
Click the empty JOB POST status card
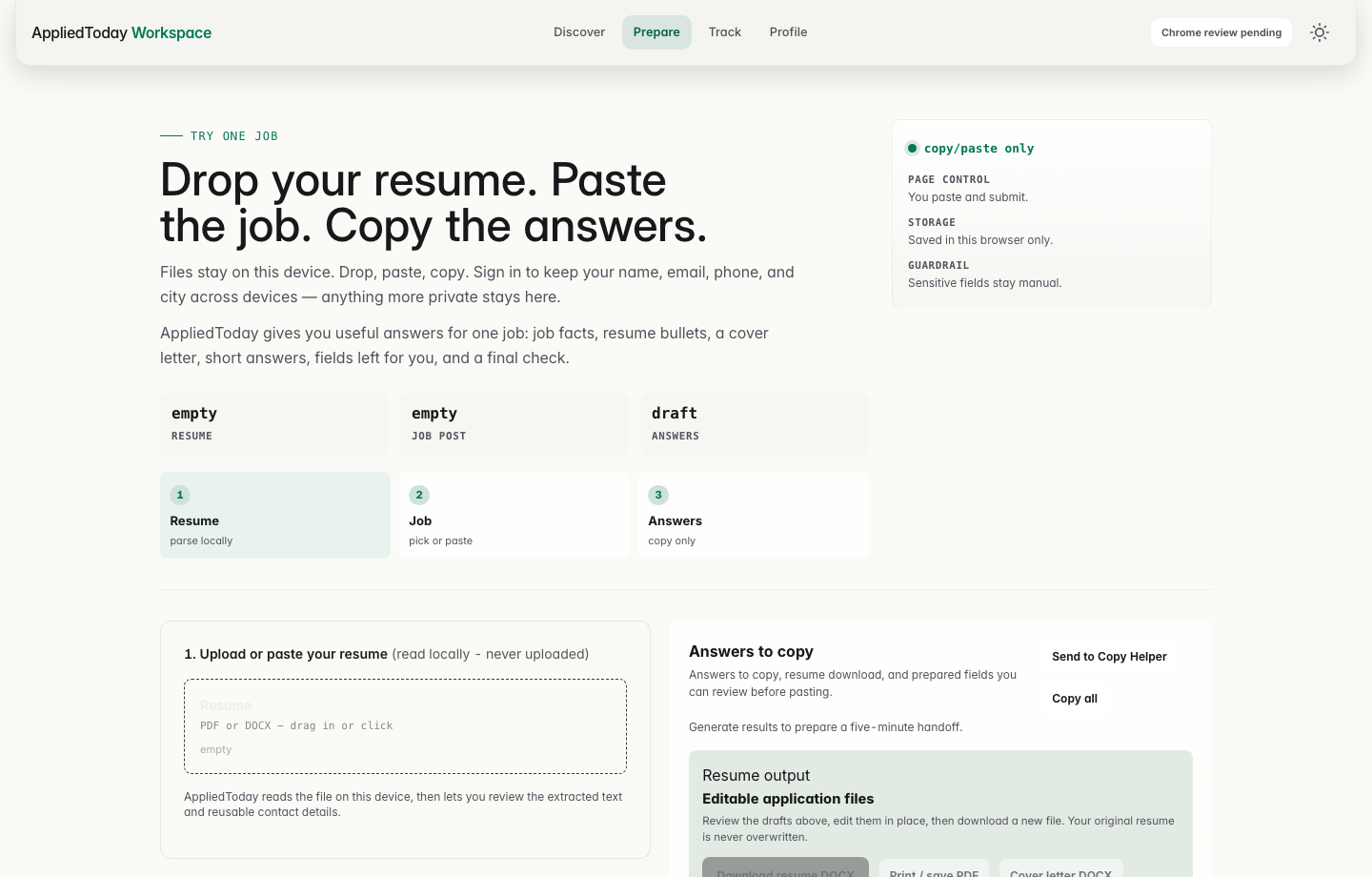(x=514, y=424)
